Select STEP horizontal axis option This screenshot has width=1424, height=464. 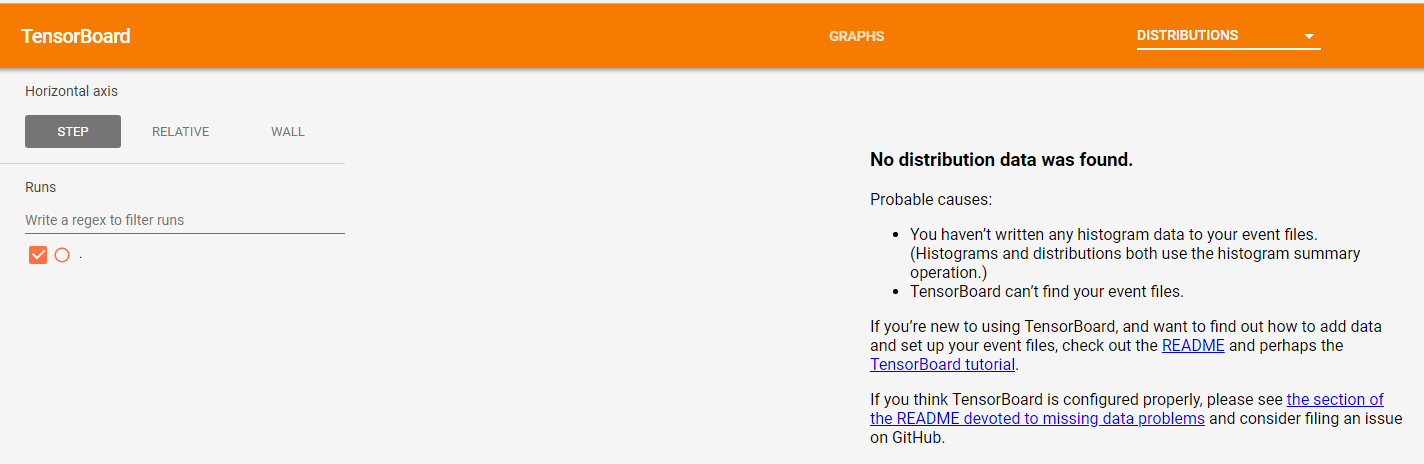(x=73, y=131)
